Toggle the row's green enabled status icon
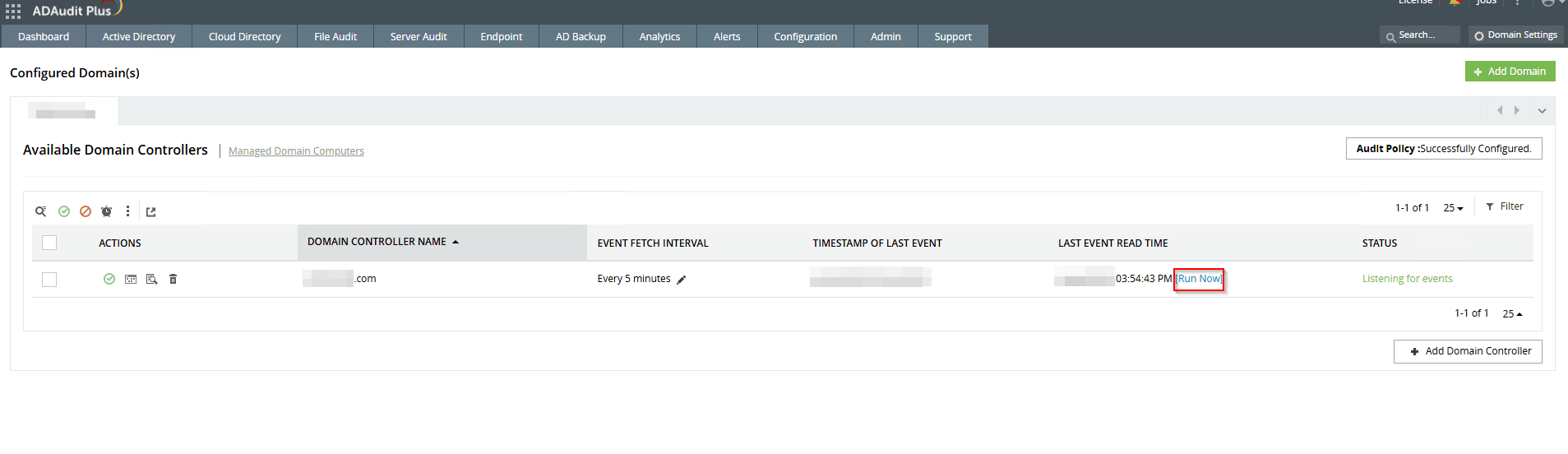Image resolution: width=1568 pixels, height=454 pixels. 109,279
